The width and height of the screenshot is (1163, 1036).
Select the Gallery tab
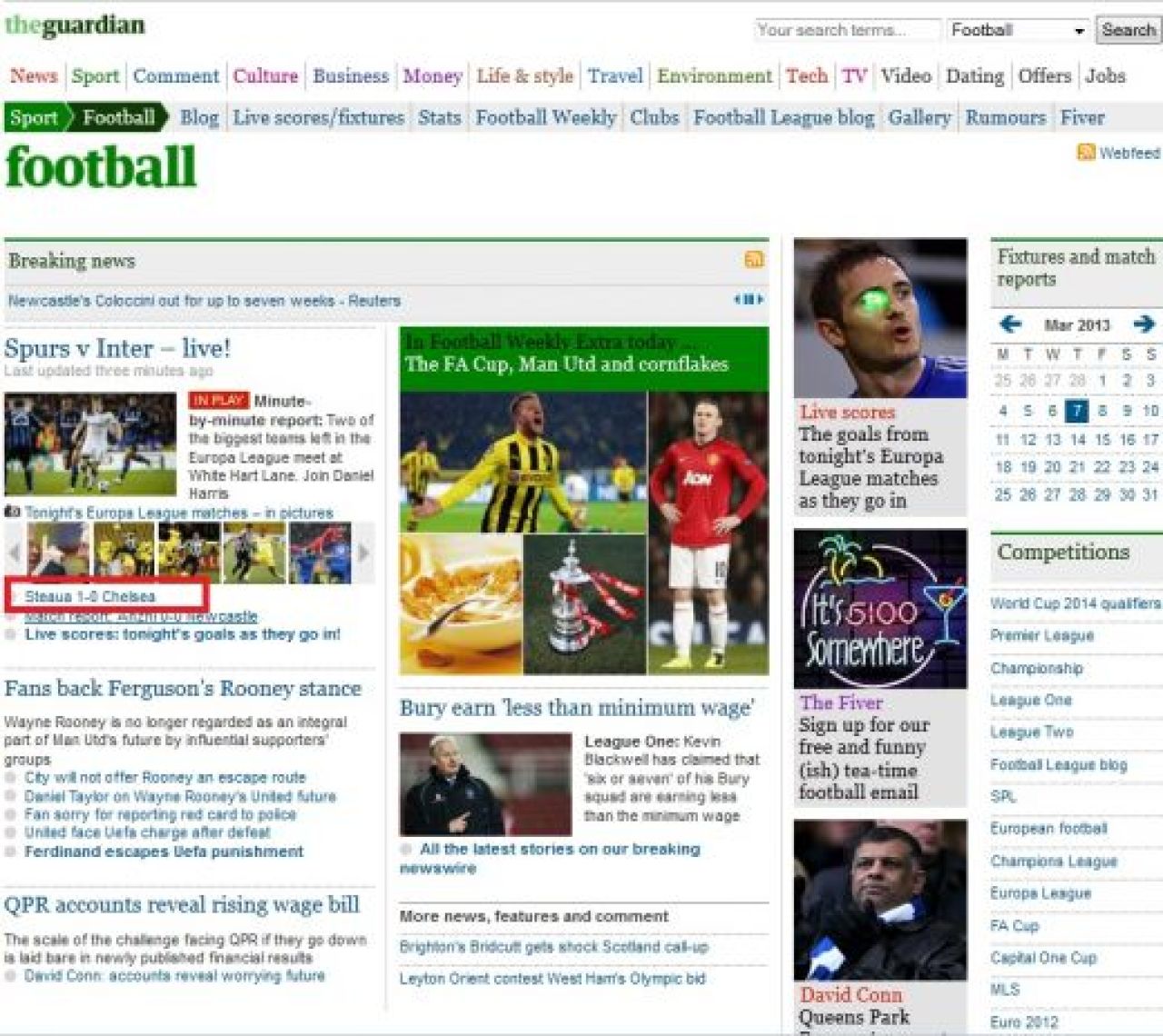click(x=919, y=117)
